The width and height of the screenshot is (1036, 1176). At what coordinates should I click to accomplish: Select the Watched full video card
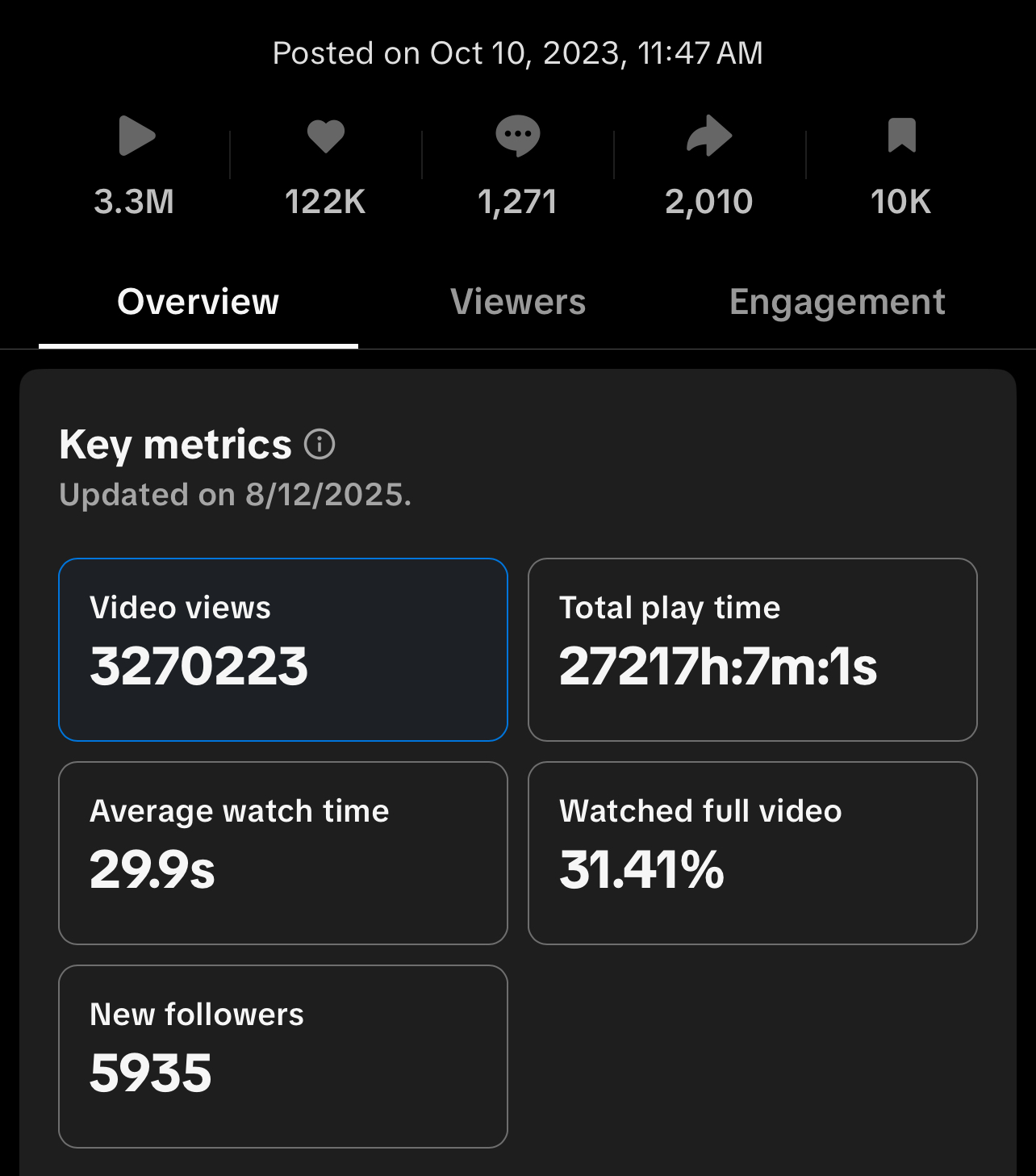coord(753,853)
